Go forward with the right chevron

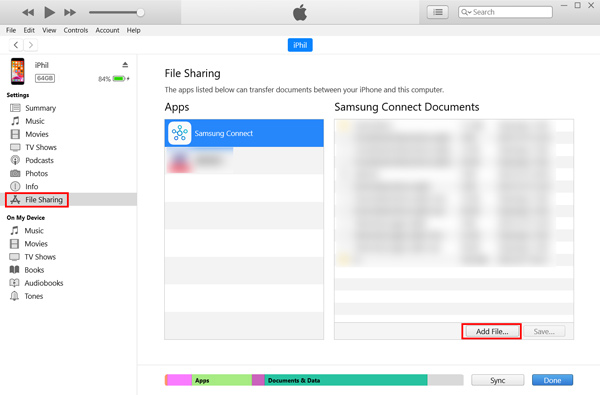click(31, 45)
